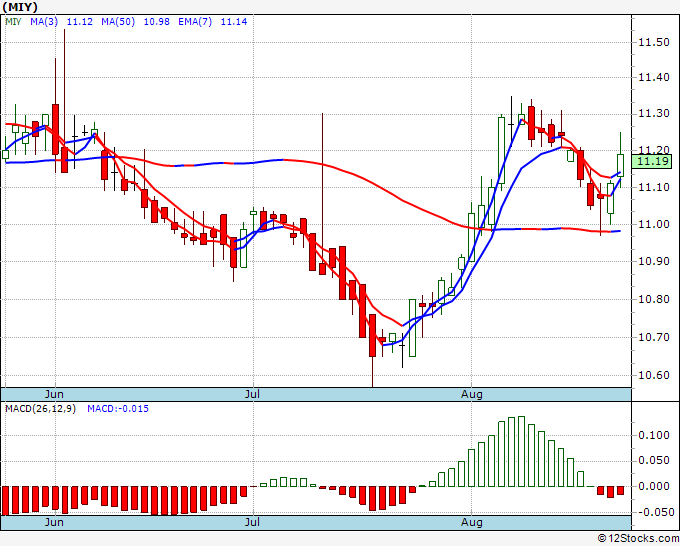This screenshot has height=546, width=680.
Task: Click the MA(50) value 10.98
Action: [x=157, y=22]
